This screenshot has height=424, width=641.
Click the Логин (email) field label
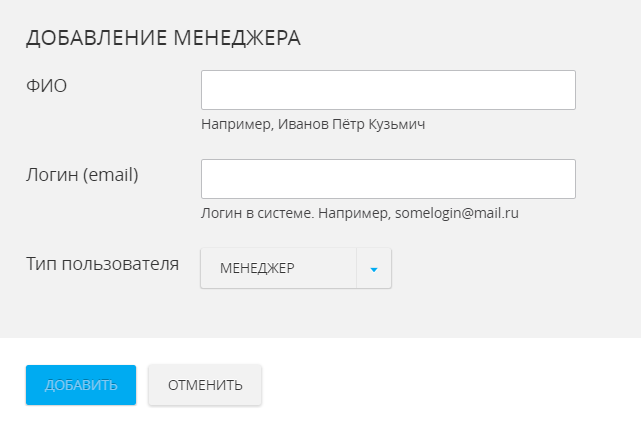click(82, 175)
